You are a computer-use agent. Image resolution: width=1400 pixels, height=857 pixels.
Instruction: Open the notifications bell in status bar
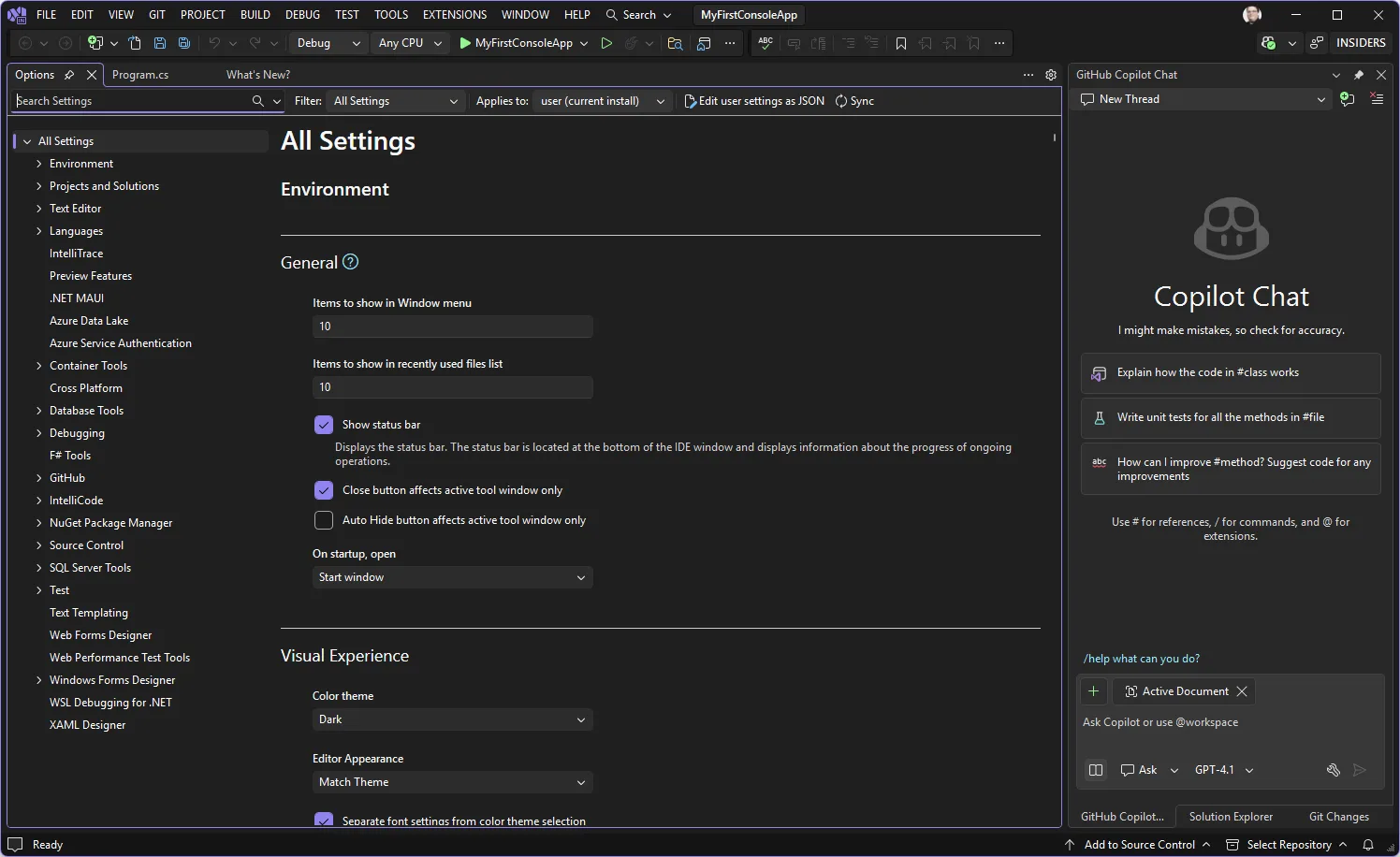tap(1368, 845)
